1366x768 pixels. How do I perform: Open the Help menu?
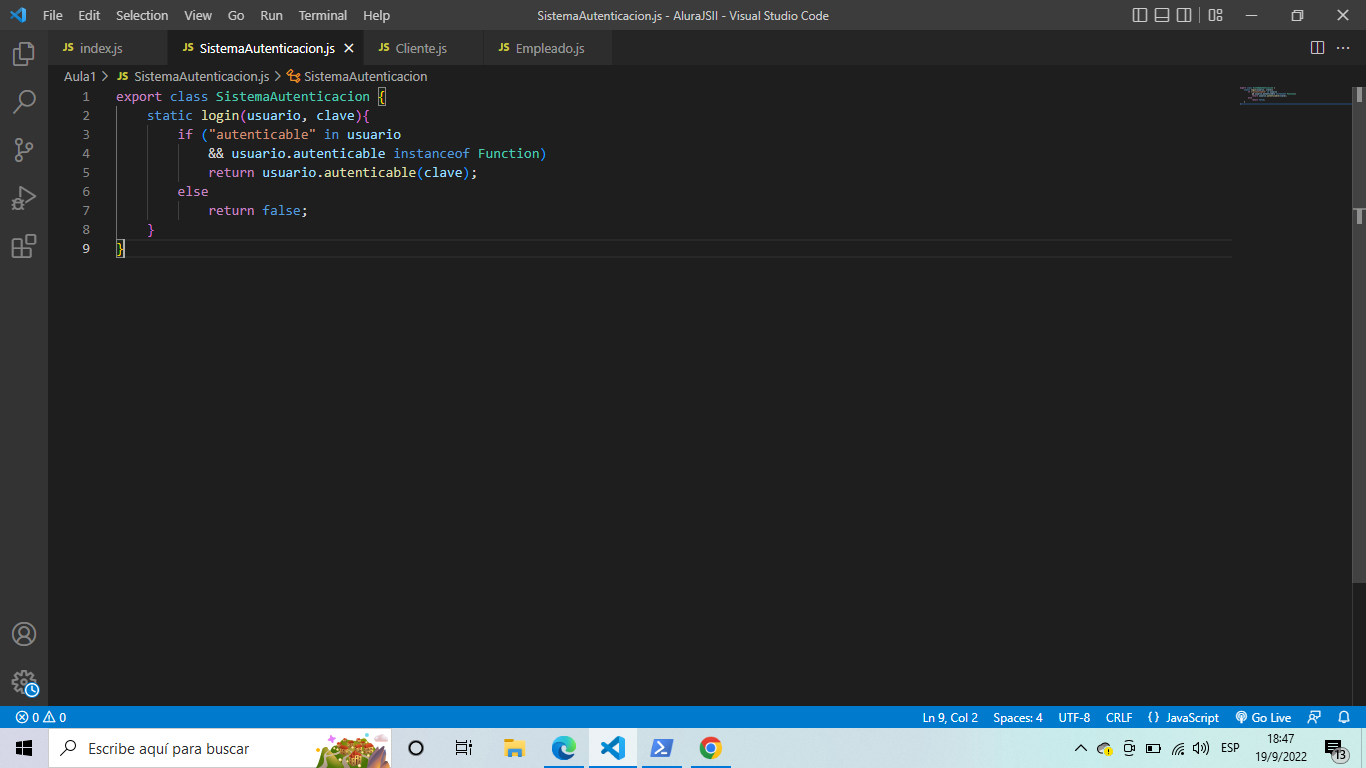pos(377,15)
